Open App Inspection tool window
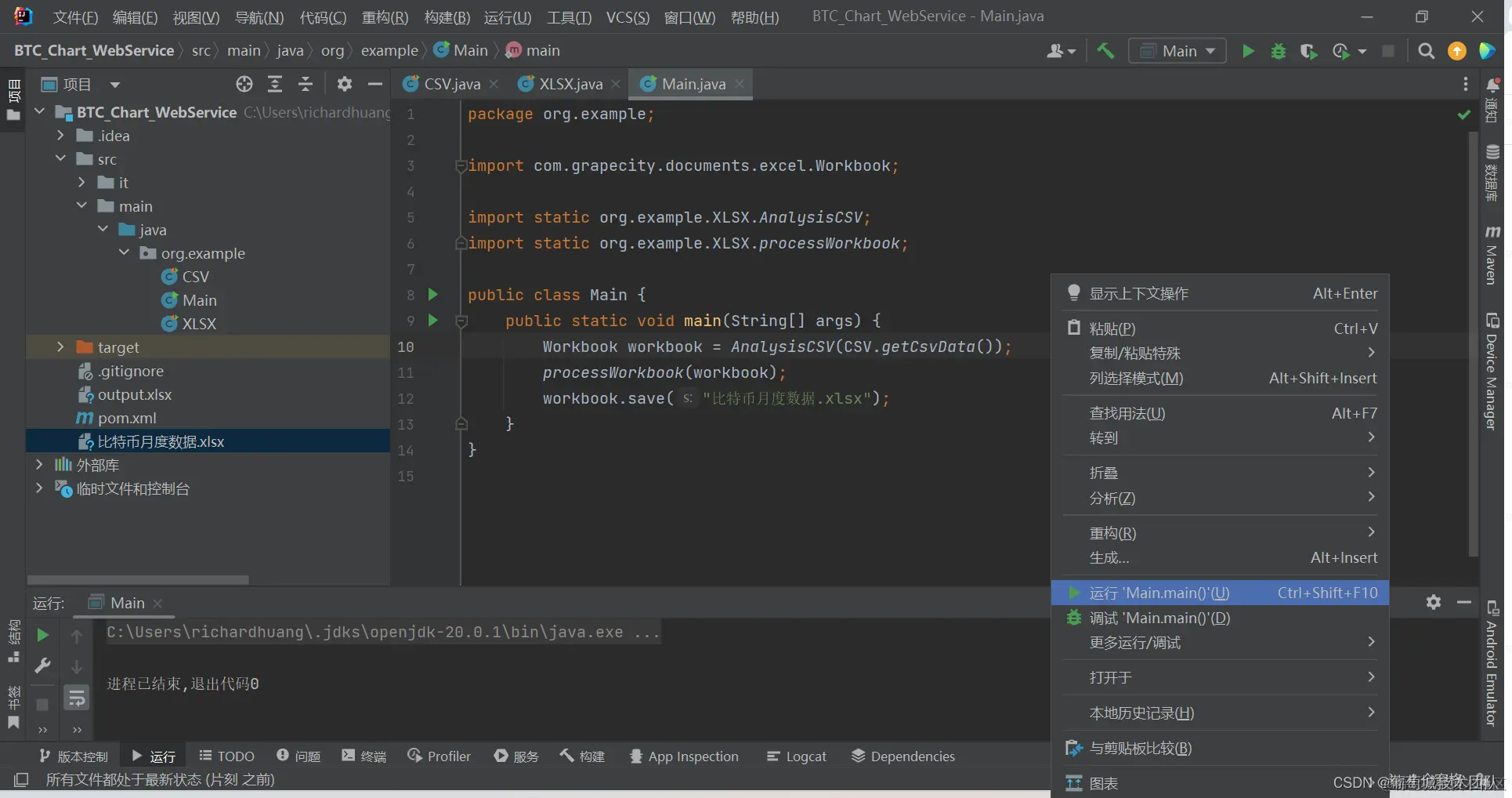1512x798 pixels. 684,756
